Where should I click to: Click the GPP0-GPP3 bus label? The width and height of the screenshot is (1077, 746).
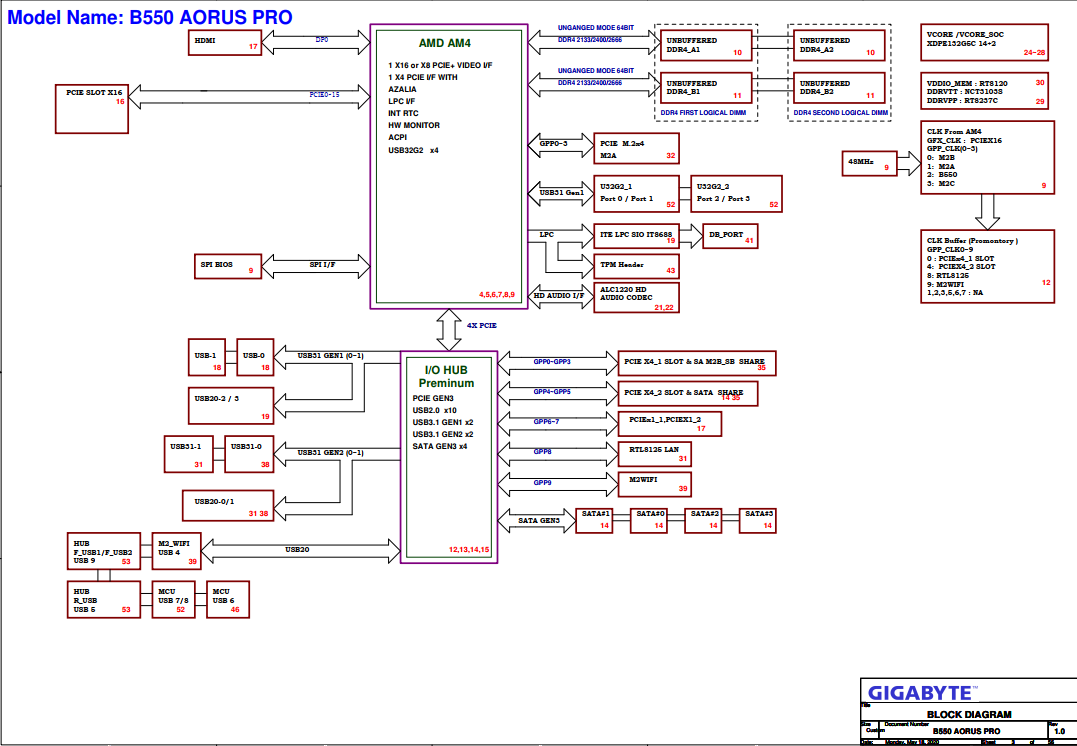552,361
